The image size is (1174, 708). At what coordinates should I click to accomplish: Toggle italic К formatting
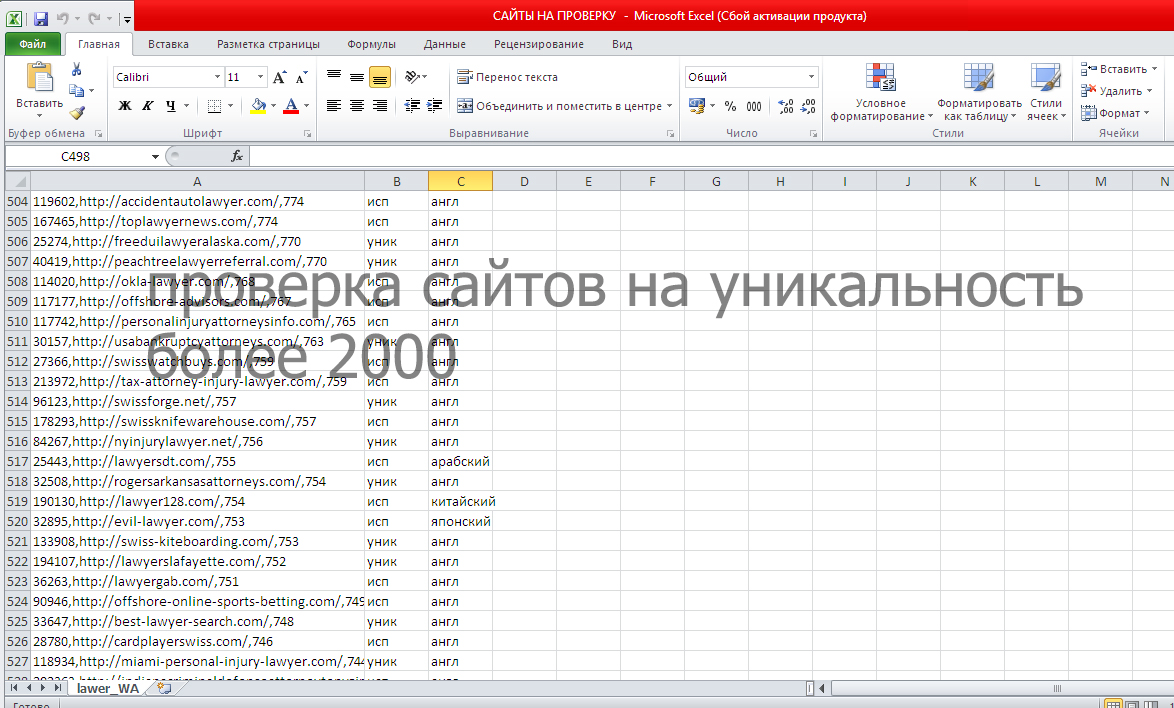(147, 106)
